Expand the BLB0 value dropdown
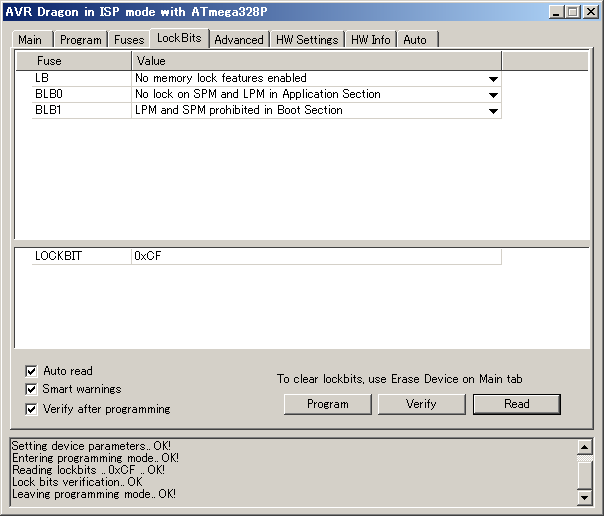This screenshot has height=516, width=604. pyautogui.click(x=493, y=95)
